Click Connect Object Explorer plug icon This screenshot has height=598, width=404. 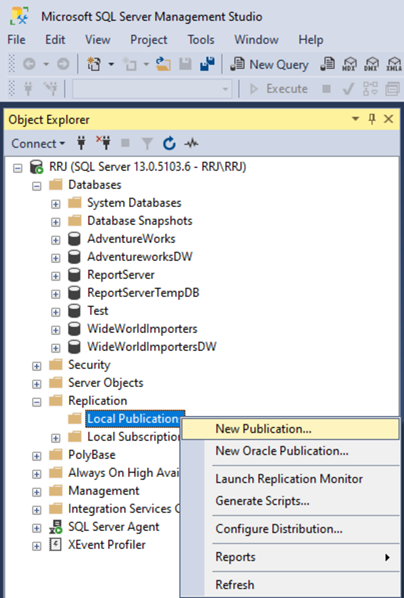click(x=81, y=143)
